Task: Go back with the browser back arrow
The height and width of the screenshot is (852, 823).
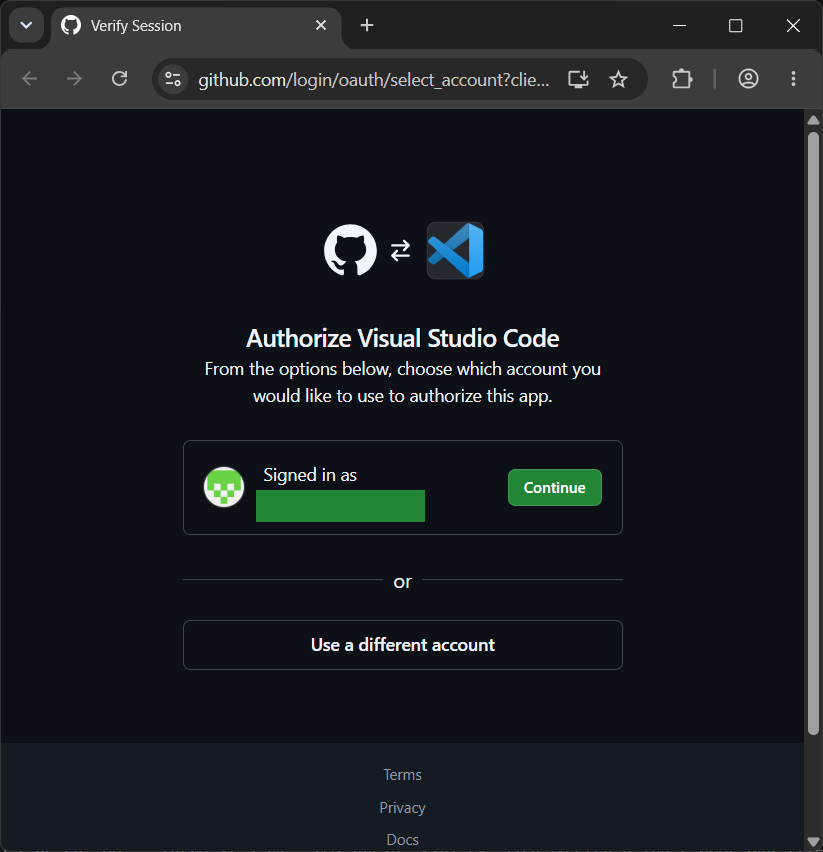Action: (30, 79)
